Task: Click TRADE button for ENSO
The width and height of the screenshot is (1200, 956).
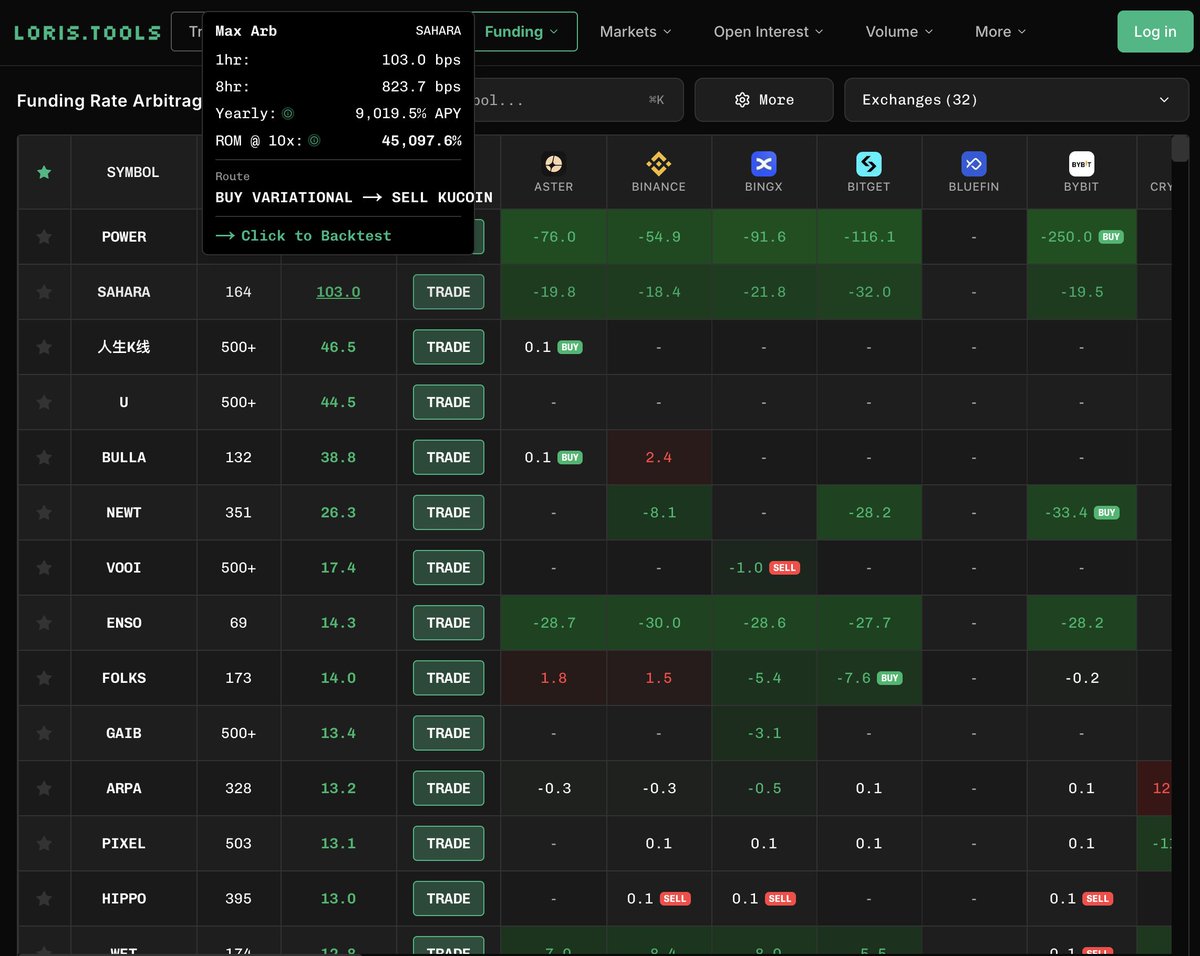Action: click(x=448, y=622)
